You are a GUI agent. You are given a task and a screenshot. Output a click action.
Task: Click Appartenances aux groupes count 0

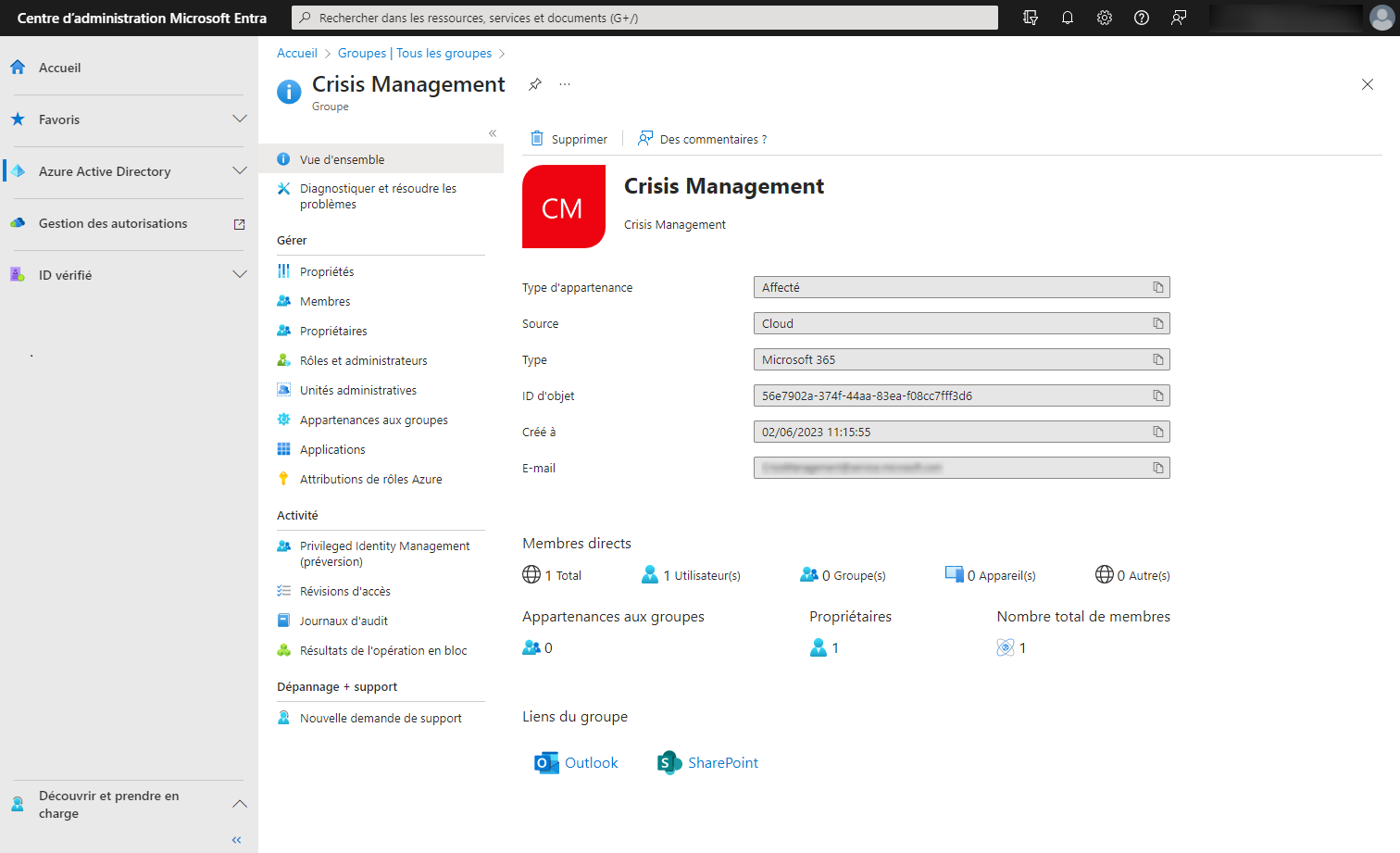538,647
